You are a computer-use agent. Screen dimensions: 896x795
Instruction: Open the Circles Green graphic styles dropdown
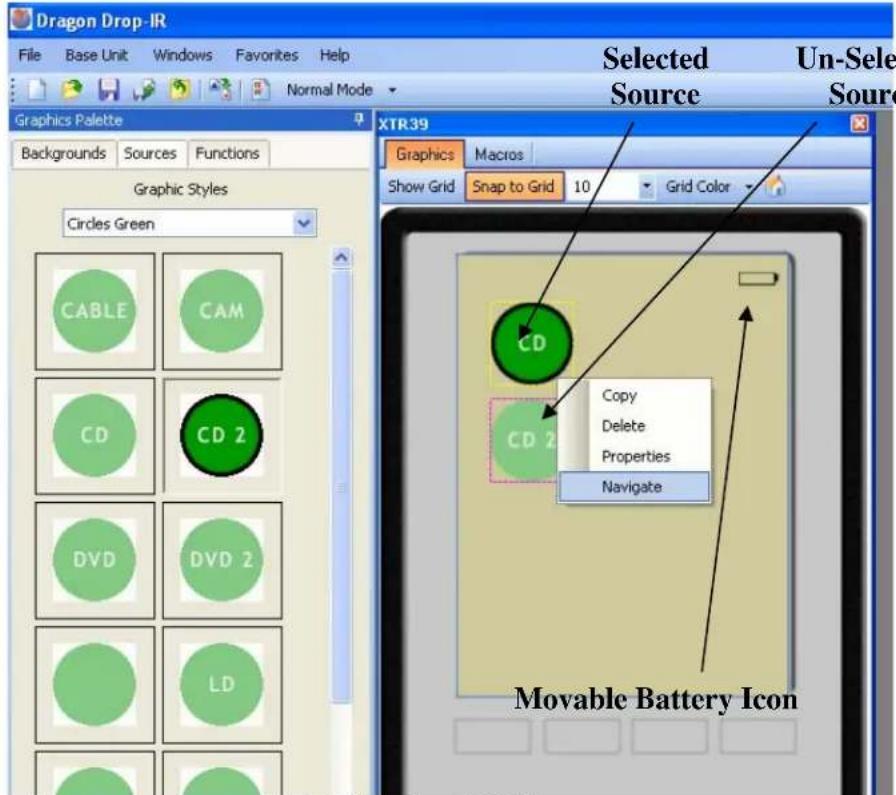[304, 223]
